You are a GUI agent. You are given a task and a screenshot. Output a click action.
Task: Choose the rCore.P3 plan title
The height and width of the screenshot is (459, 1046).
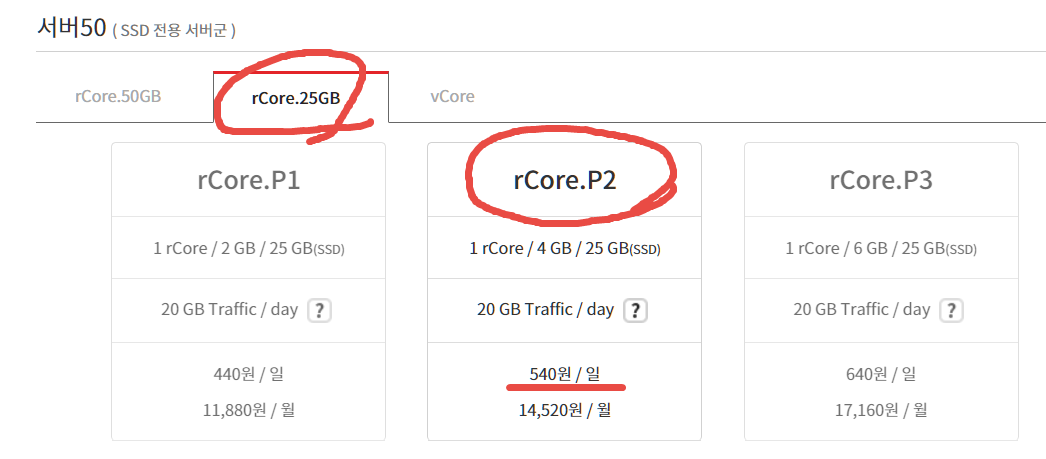point(881,180)
